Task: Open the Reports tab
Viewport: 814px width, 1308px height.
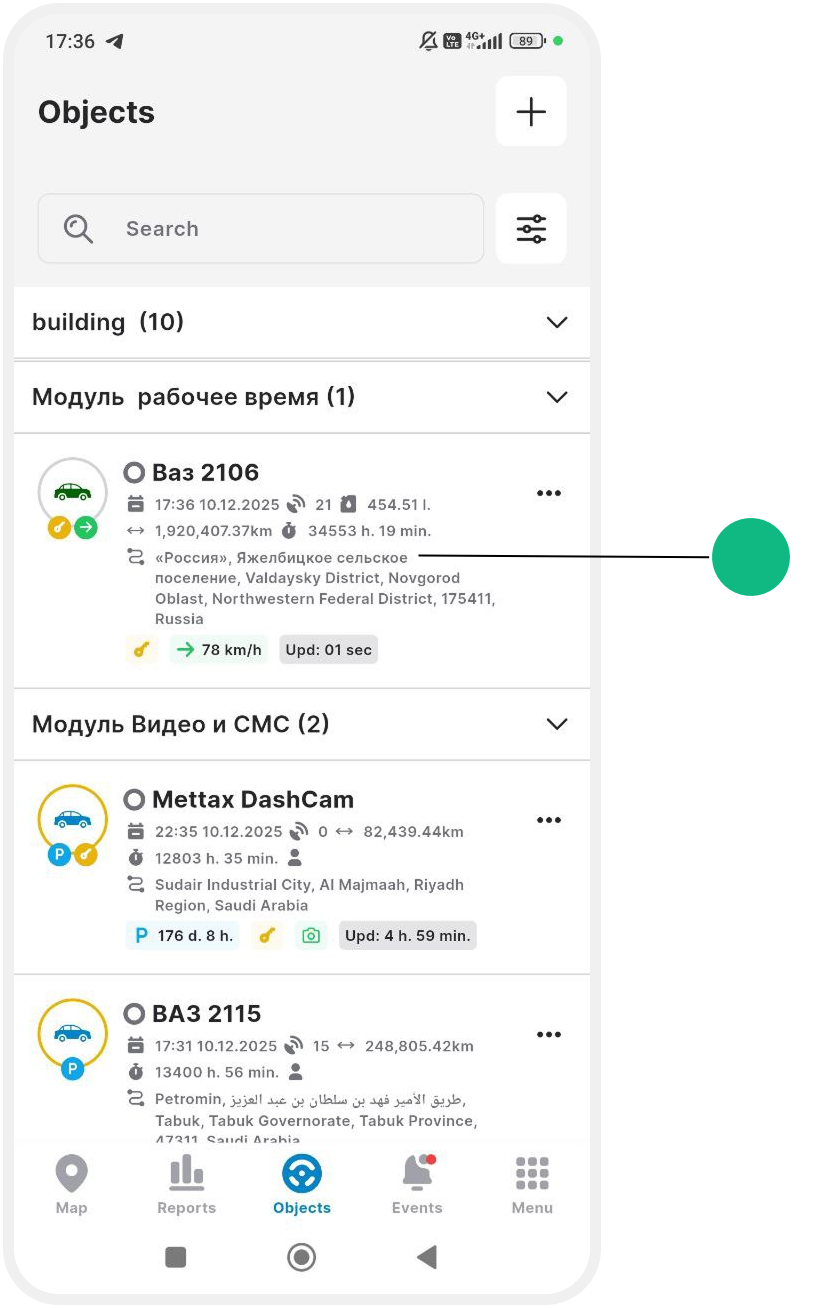Action: tap(186, 1184)
